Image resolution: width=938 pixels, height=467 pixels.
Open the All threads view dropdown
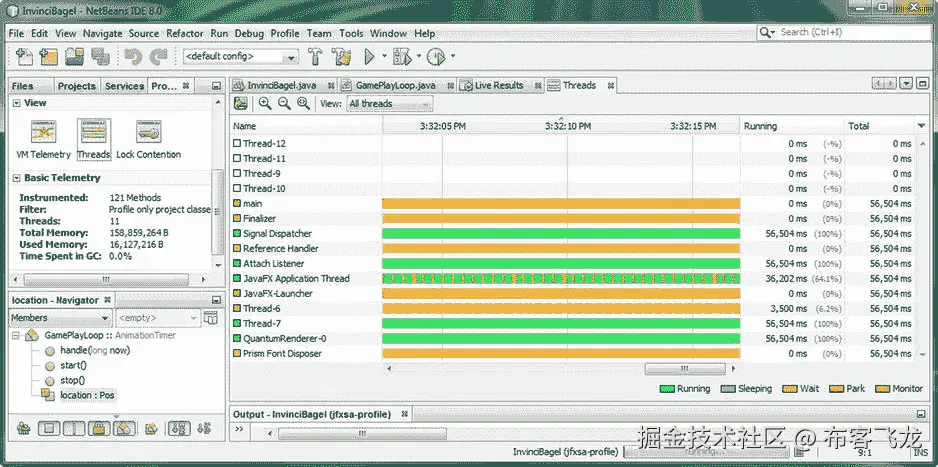pos(389,103)
